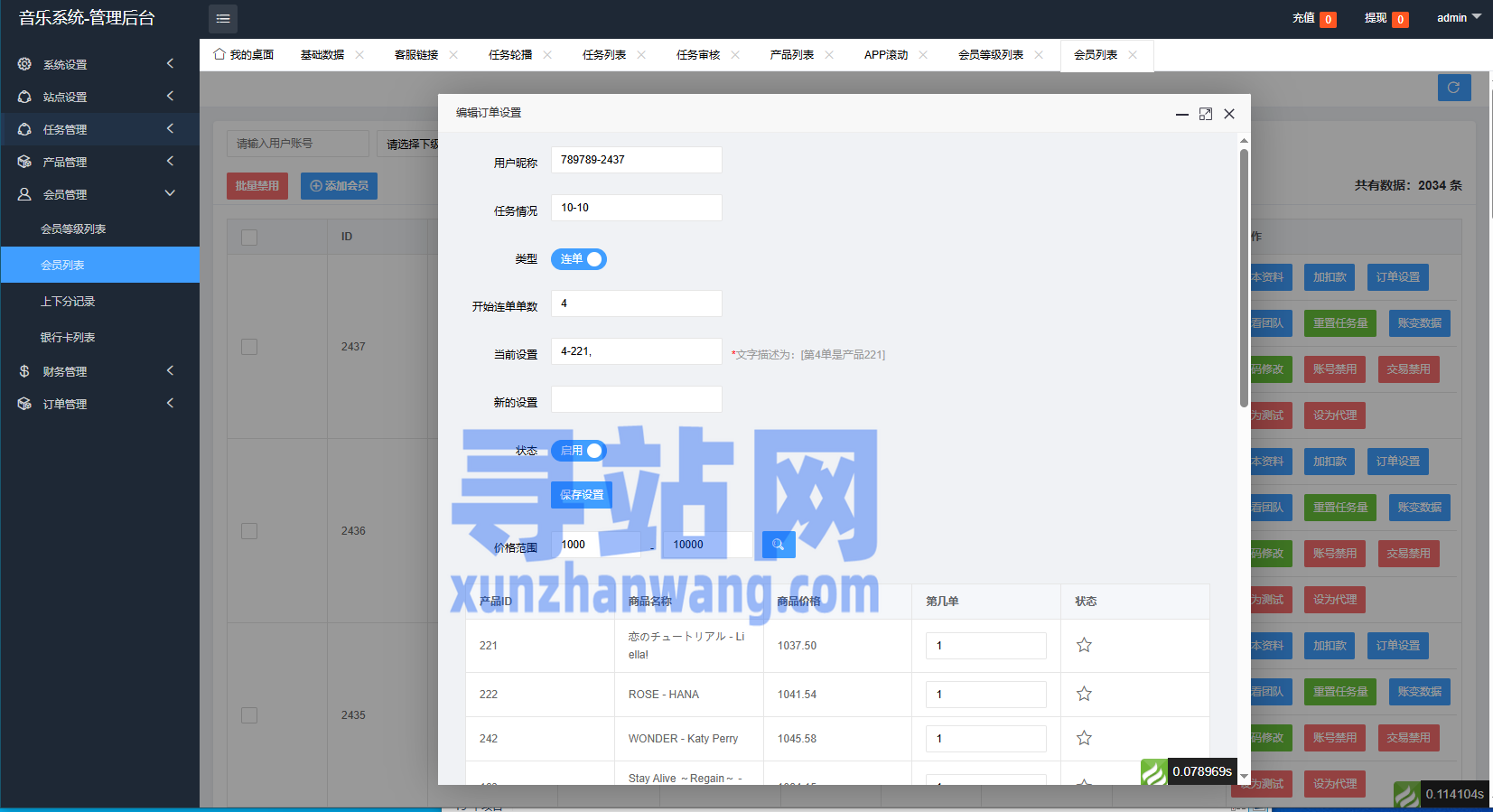Expand the 站点设置 menu chevron
This screenshot has width=1493, height=812.
pos(170,96)
